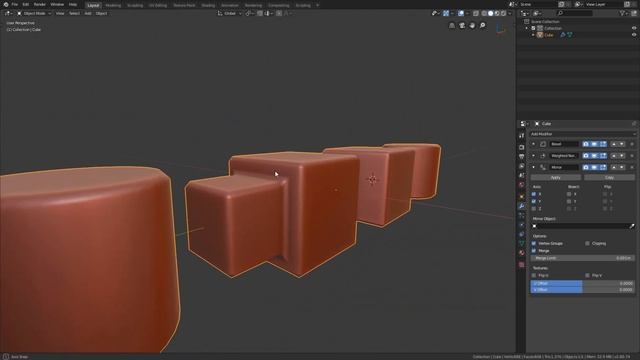Open the Output properties tab icon
Image resolution: width=640 pixels, height=360 pixels.
[521, 156]
